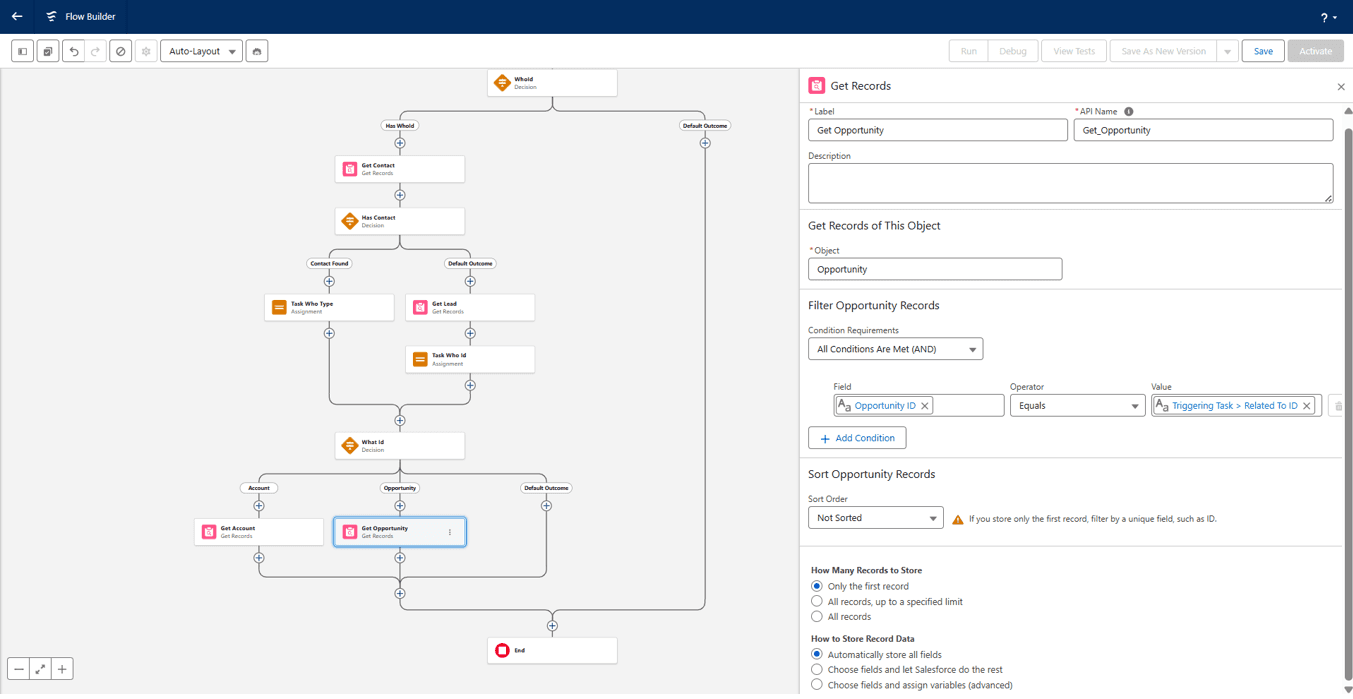This screenshot has height=699, width=1353.
Task: Select the Get Lead element
Action: click(x=470, y=307)
